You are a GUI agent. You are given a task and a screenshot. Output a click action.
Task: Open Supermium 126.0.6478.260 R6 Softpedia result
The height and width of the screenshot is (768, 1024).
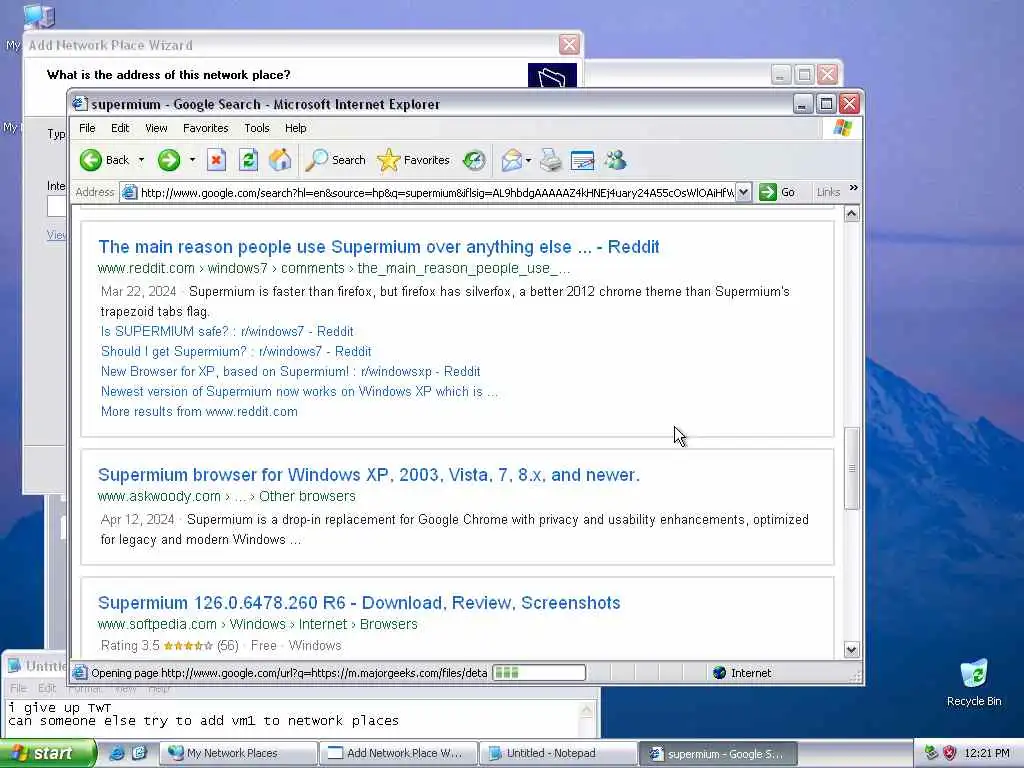[359, 603]
